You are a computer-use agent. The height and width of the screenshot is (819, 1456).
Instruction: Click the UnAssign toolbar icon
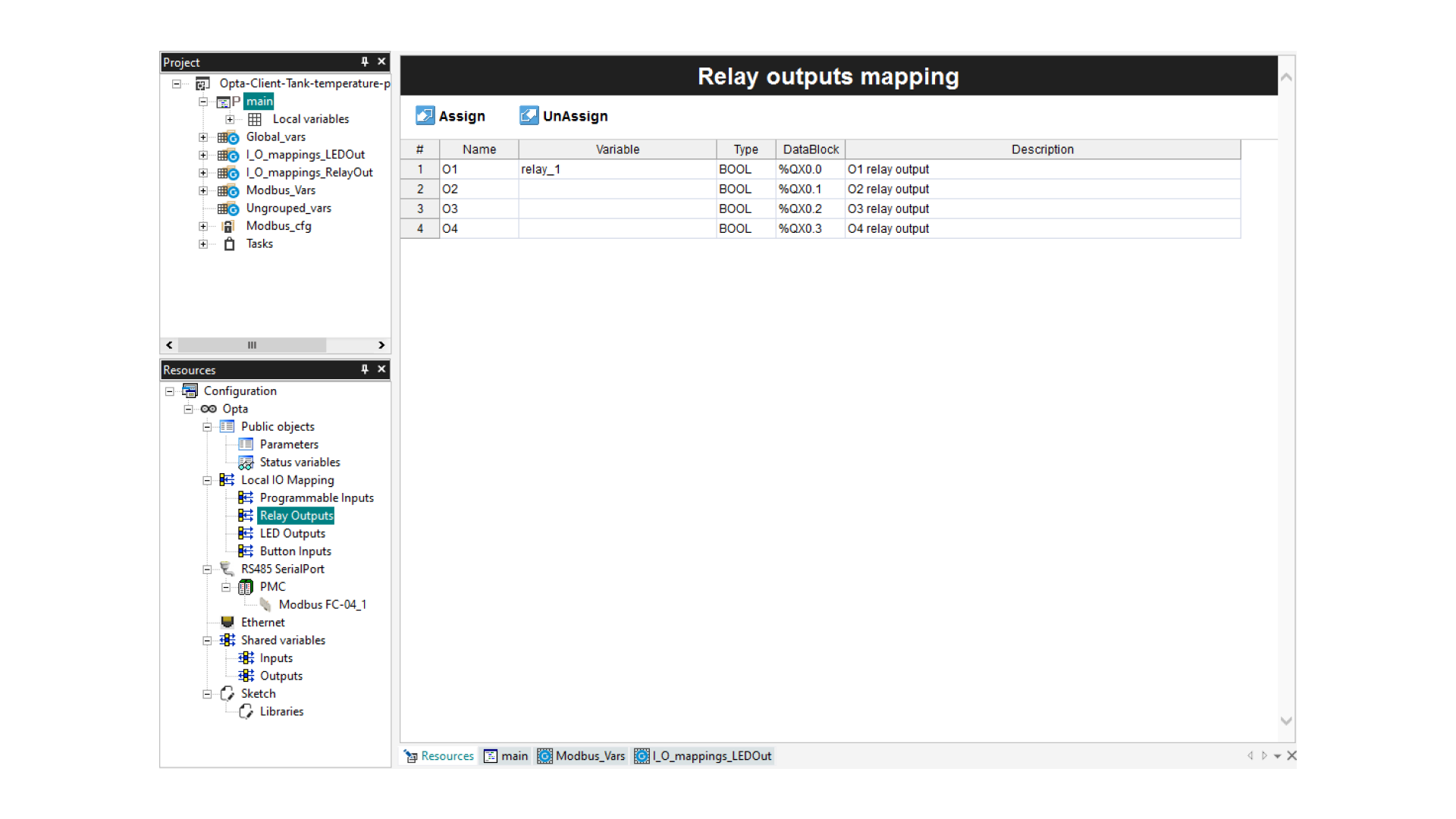tap(529, 115)
